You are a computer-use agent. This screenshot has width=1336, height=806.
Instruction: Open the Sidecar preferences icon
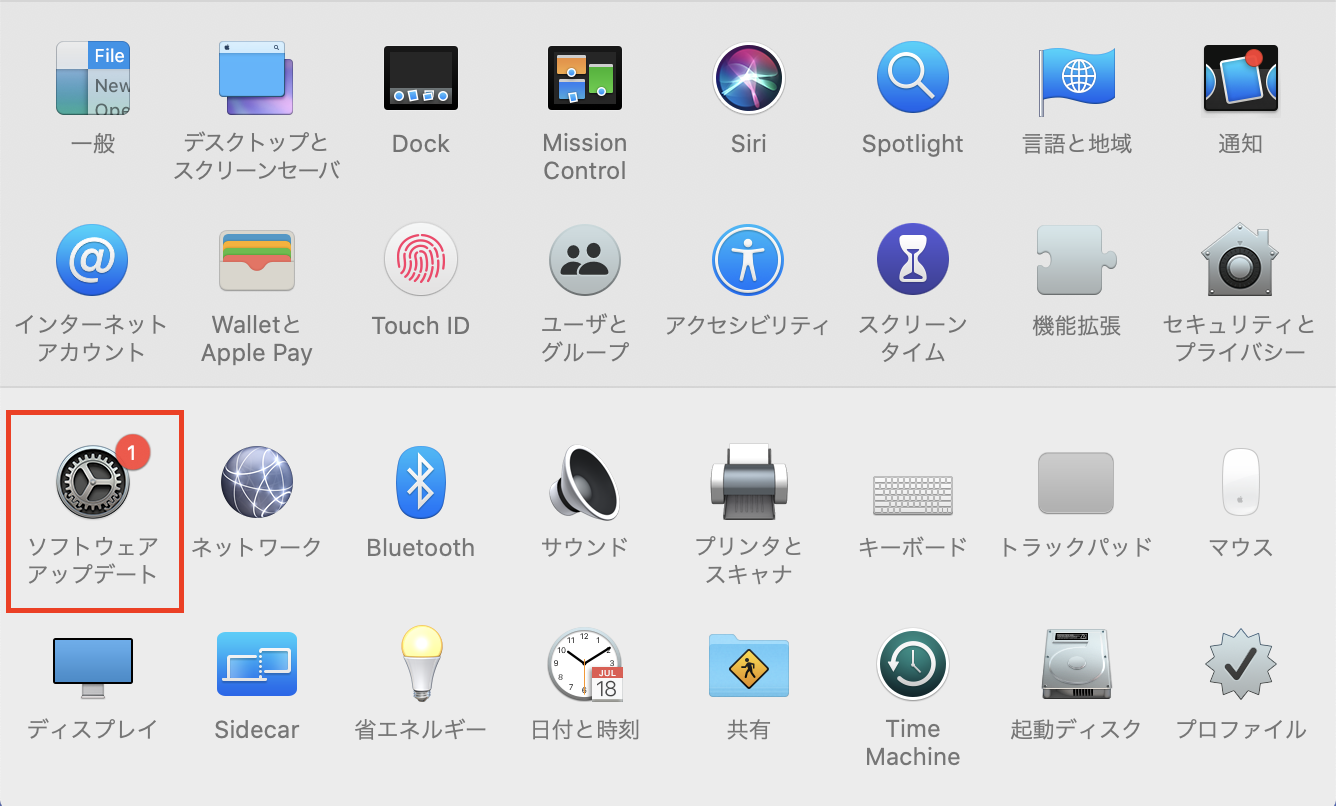pyautogui.click(x=256, y=664)
